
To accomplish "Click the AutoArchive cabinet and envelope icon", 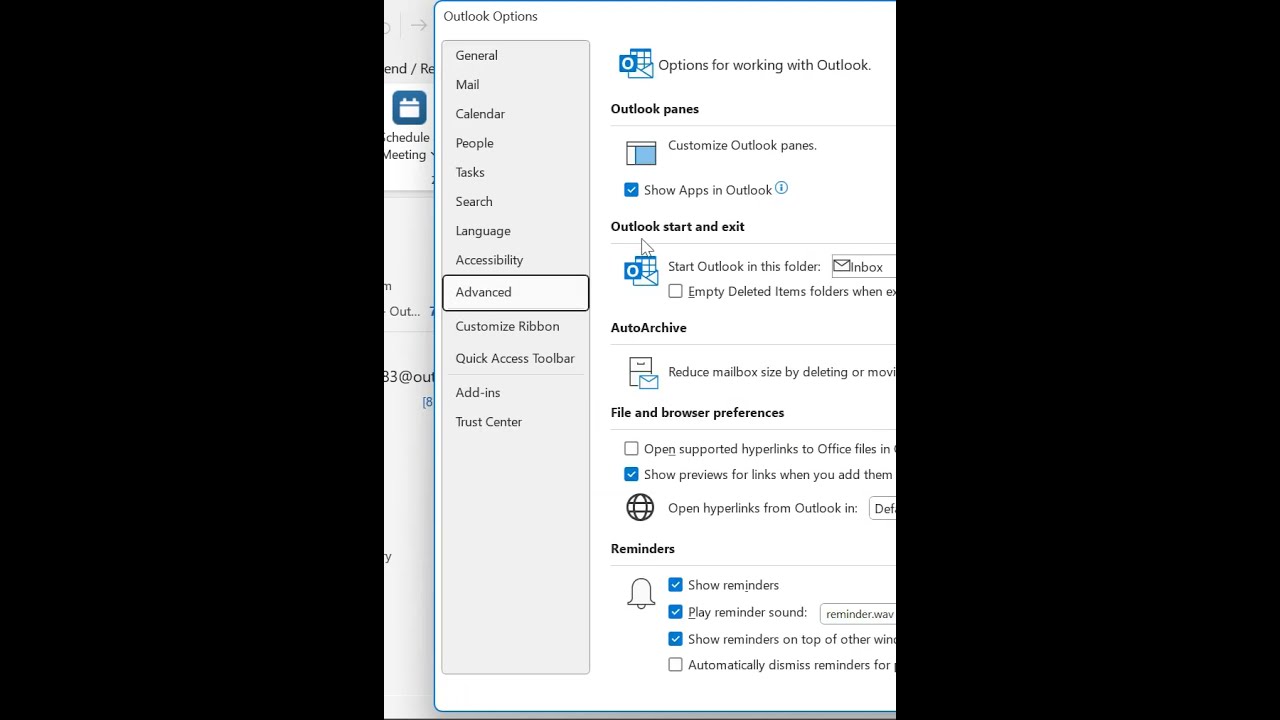I will click(643, 373).
